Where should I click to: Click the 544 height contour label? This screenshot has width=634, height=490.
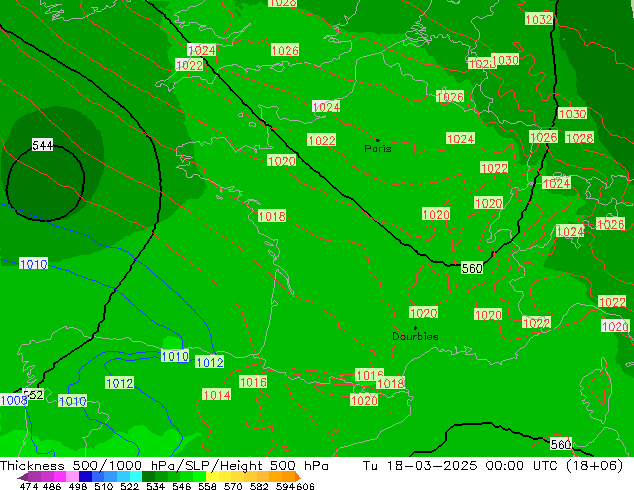pos(42,145)
